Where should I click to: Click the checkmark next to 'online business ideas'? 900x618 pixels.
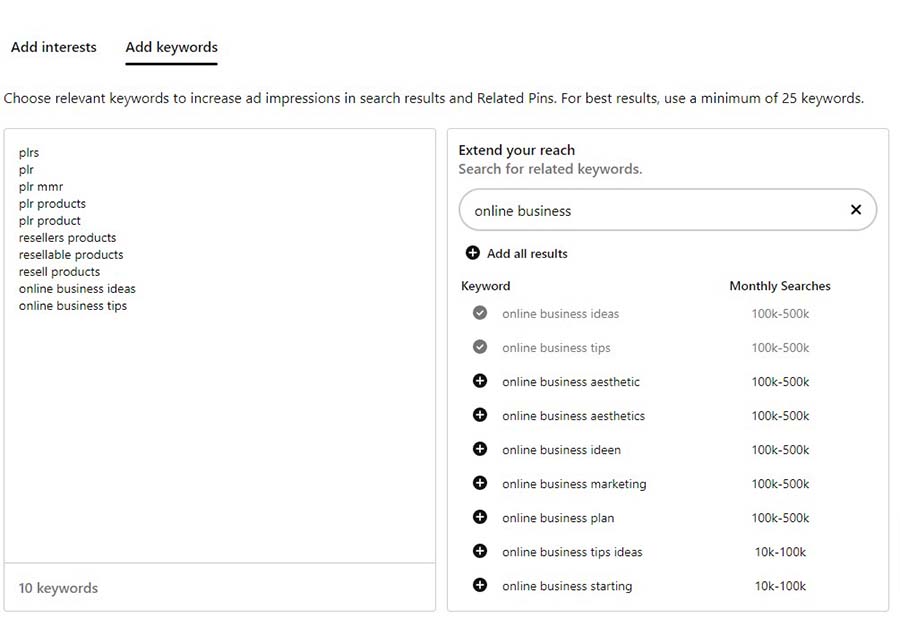pyautogui.click(x=480, y=313)
